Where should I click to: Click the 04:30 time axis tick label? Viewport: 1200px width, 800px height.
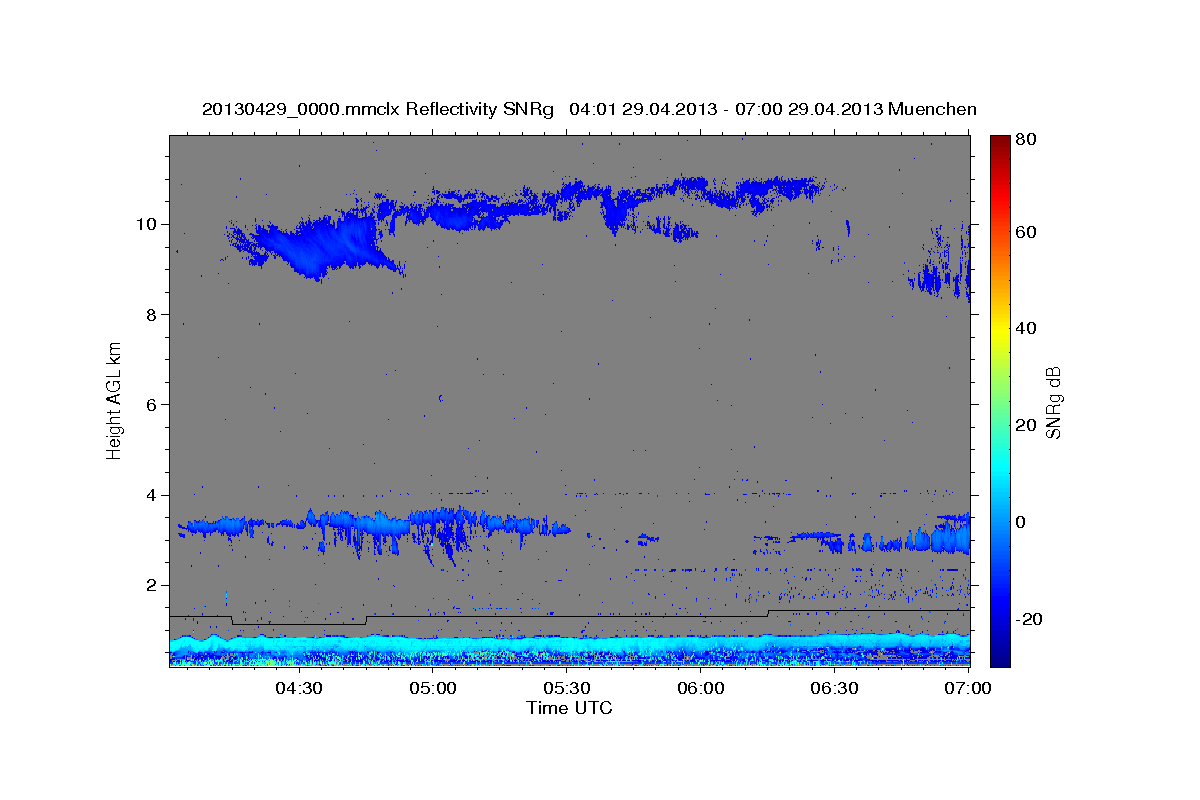(298, 688)
